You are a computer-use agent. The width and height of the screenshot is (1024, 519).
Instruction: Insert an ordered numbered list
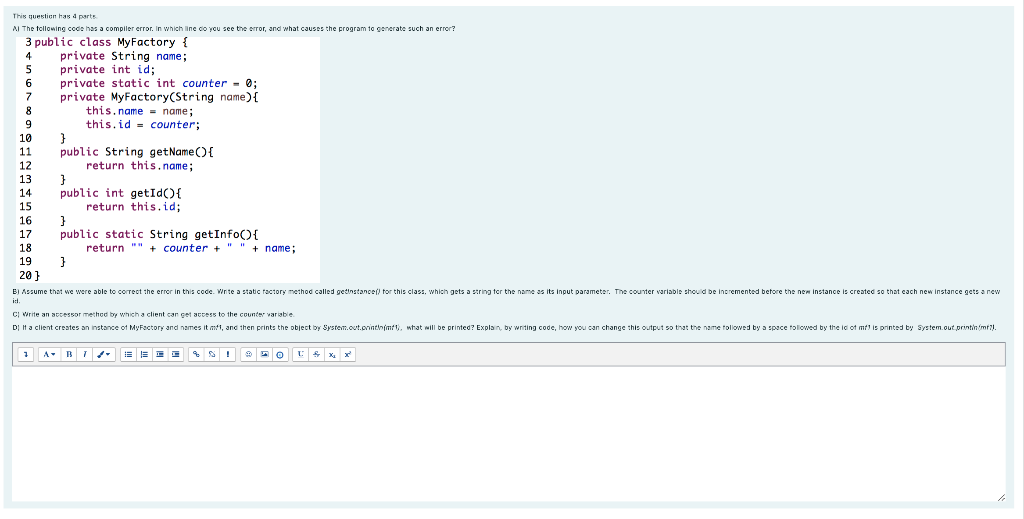tap(144, 354)
